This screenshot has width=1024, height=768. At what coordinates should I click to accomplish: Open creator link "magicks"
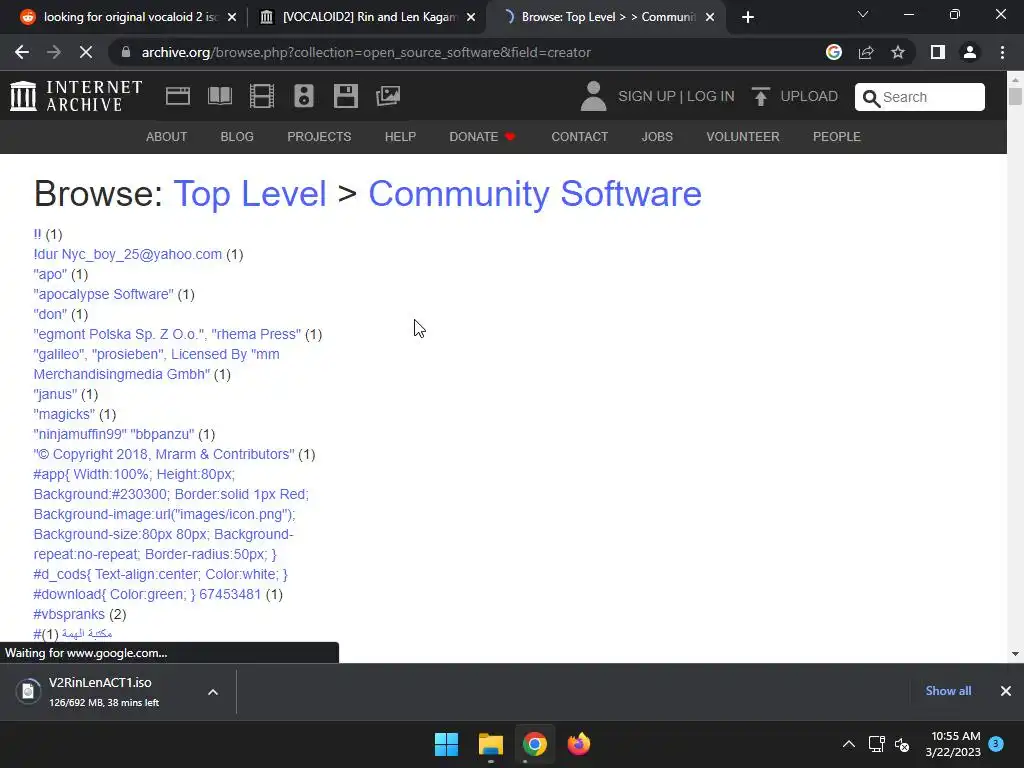click(x=64, y=415)
